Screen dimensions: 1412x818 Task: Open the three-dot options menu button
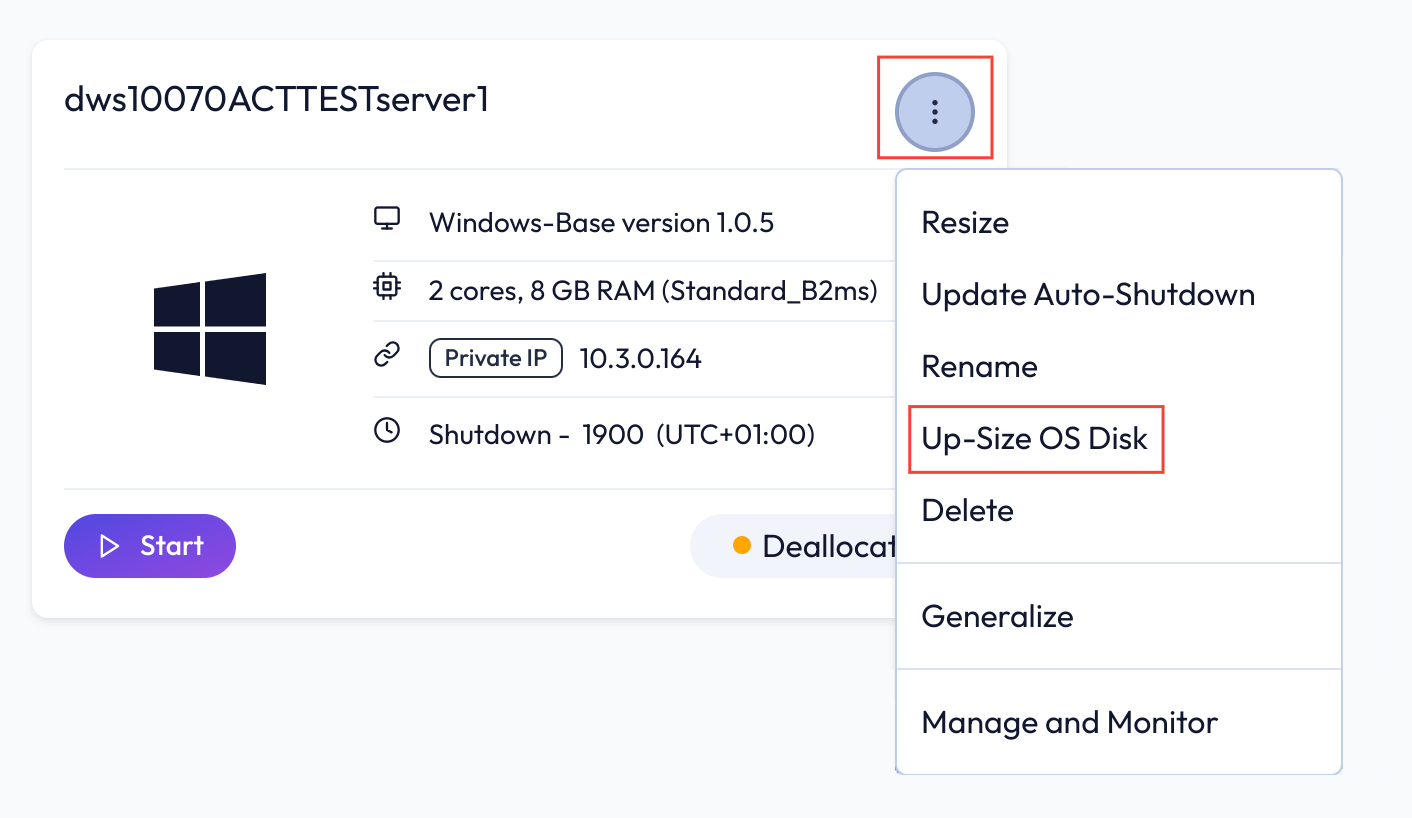(935, 112)
